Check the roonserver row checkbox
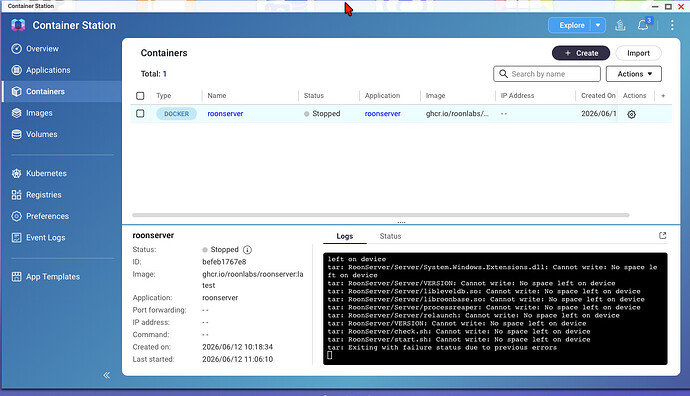 (140, 114)
